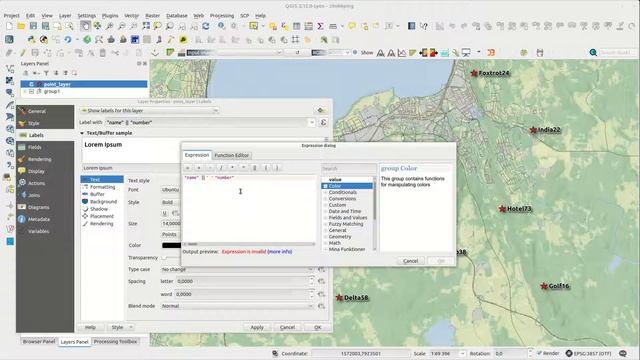Viewport: 640px width, 360px height.
Task: Click the New Project icon
Action: (9, 26)
